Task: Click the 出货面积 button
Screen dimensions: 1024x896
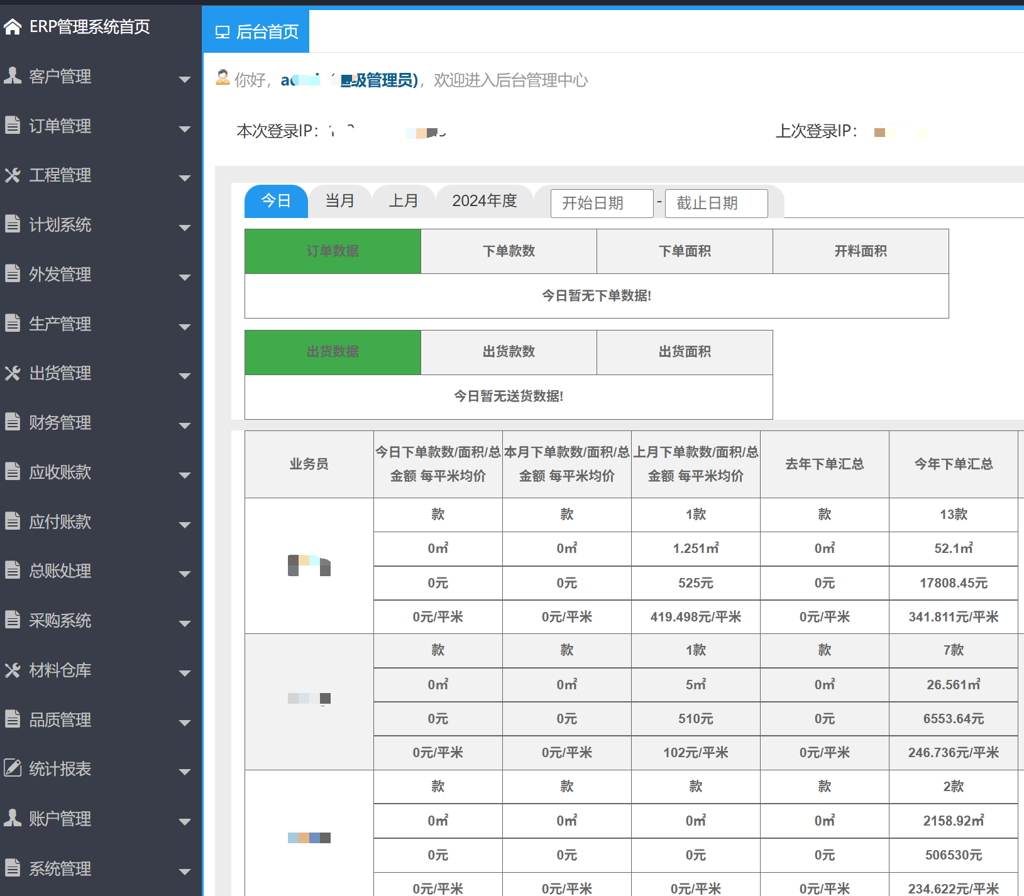Action: [x=684, y=352]
